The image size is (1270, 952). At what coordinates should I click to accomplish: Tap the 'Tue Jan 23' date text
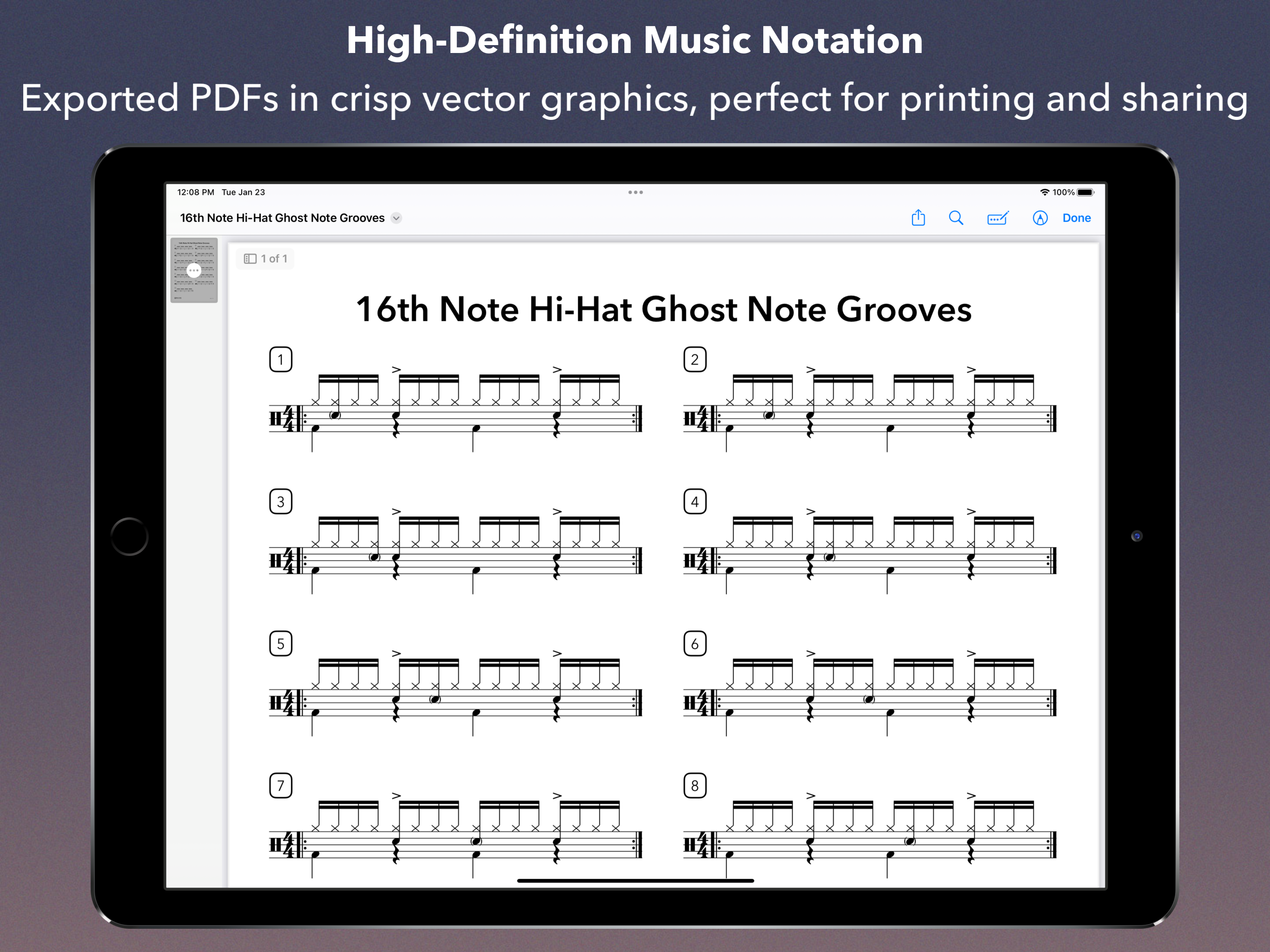coord(244,192)
